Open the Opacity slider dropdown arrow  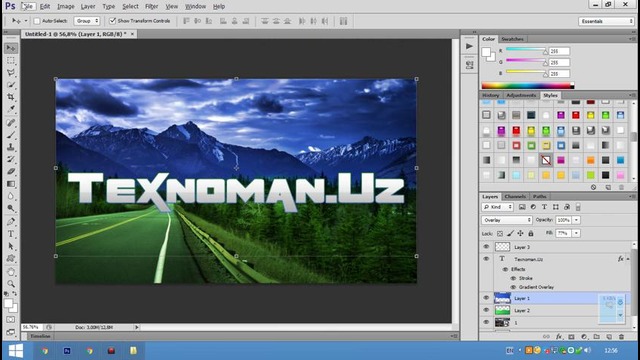tap(576, 220)
